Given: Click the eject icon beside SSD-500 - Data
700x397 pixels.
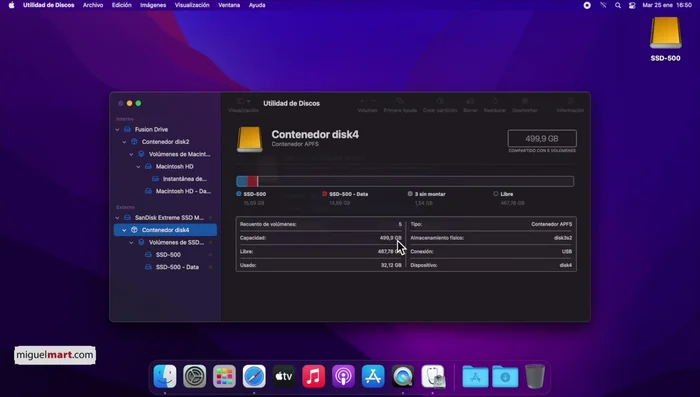Looking at the screenshot, I should coord(210,267).
